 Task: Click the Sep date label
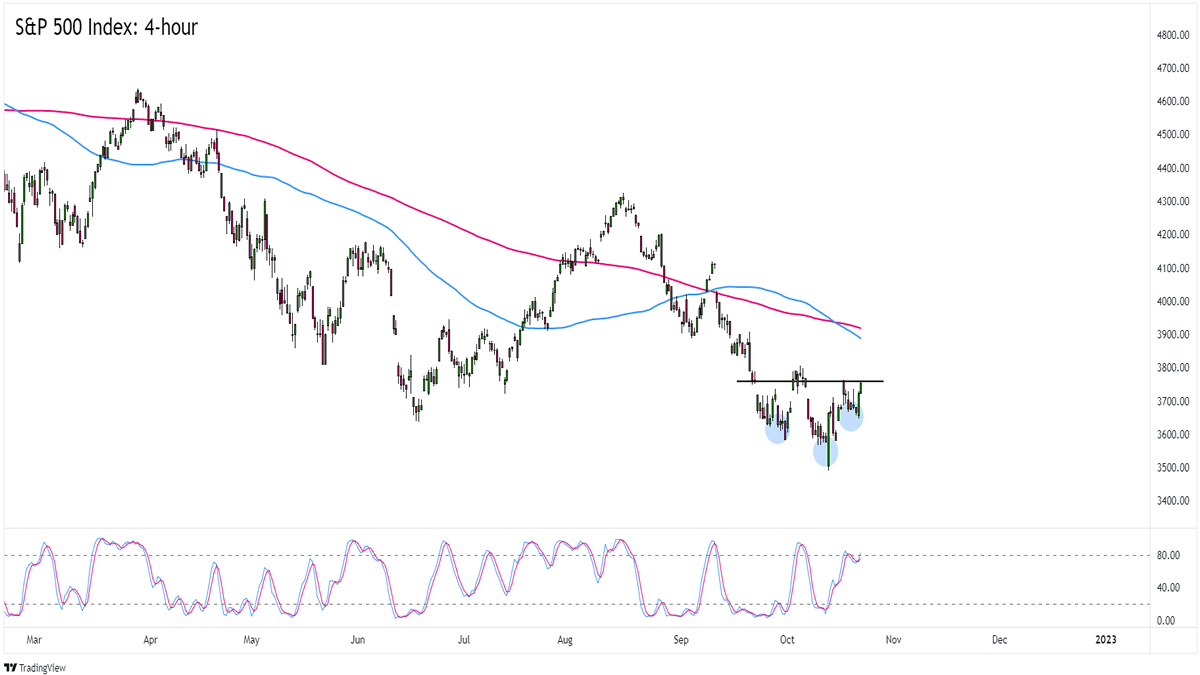click(x=681, y=639)
